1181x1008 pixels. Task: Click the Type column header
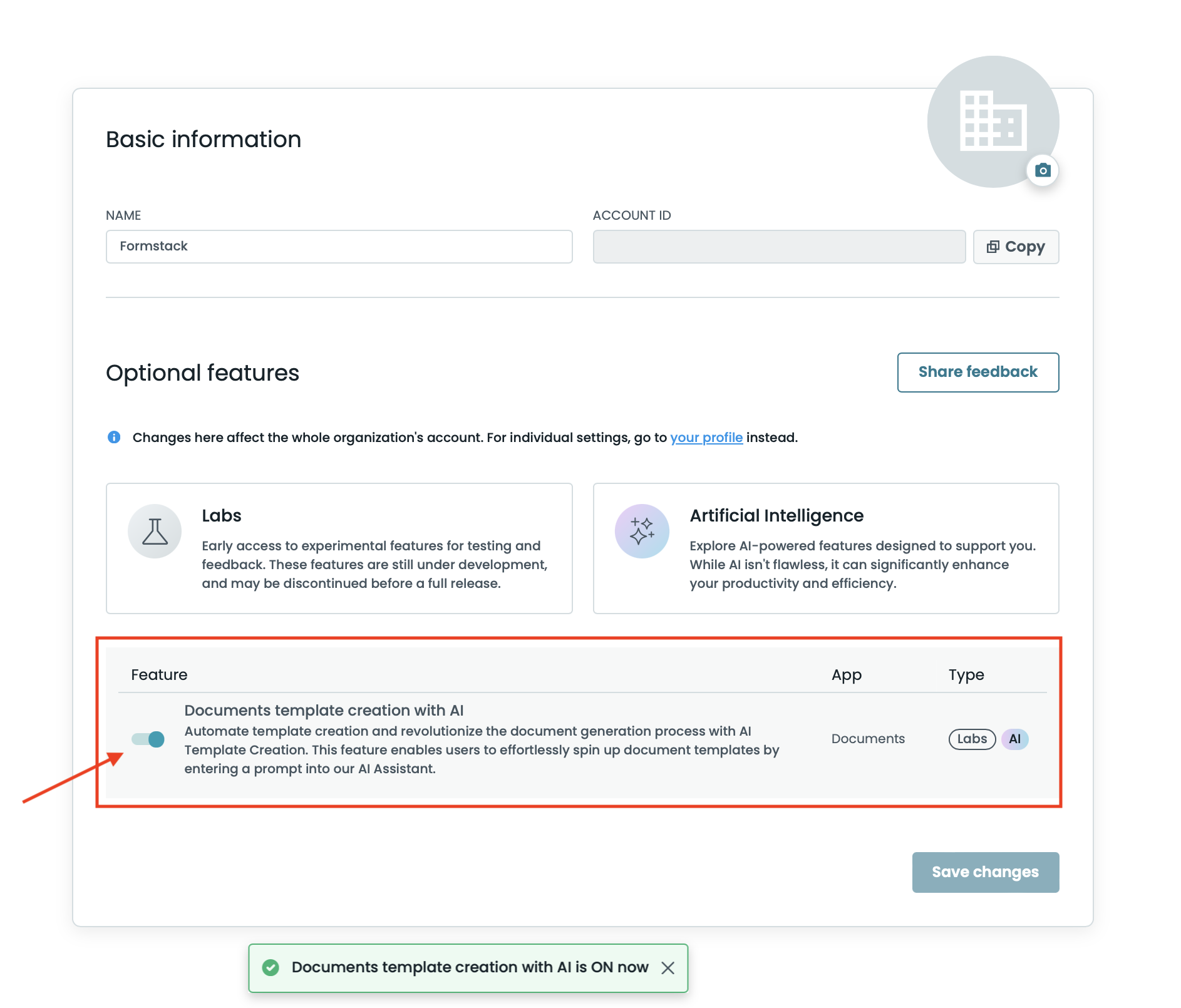point(966,674)
